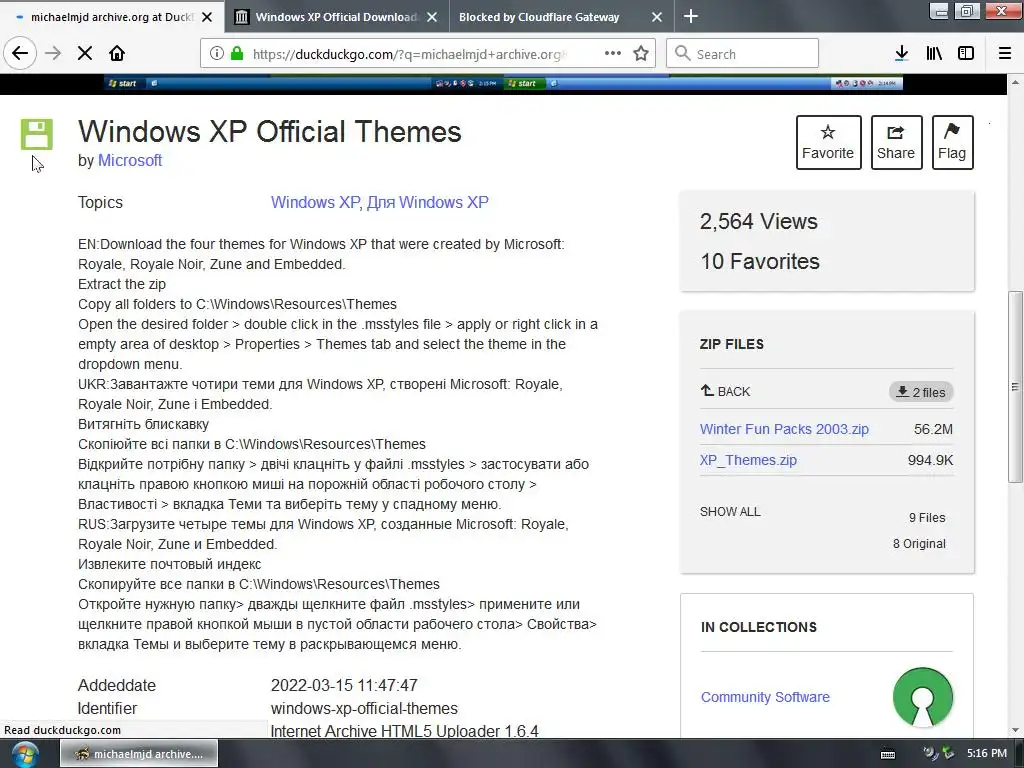Viewport: 1024px width, 768px height.
Task: Switch to Windows XP Official Download tab
Action: tap(337, 17)
